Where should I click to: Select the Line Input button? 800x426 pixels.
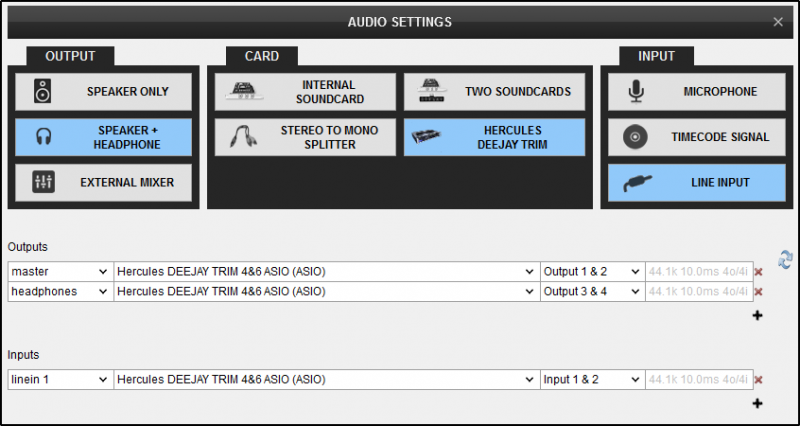tap(696, 183)
